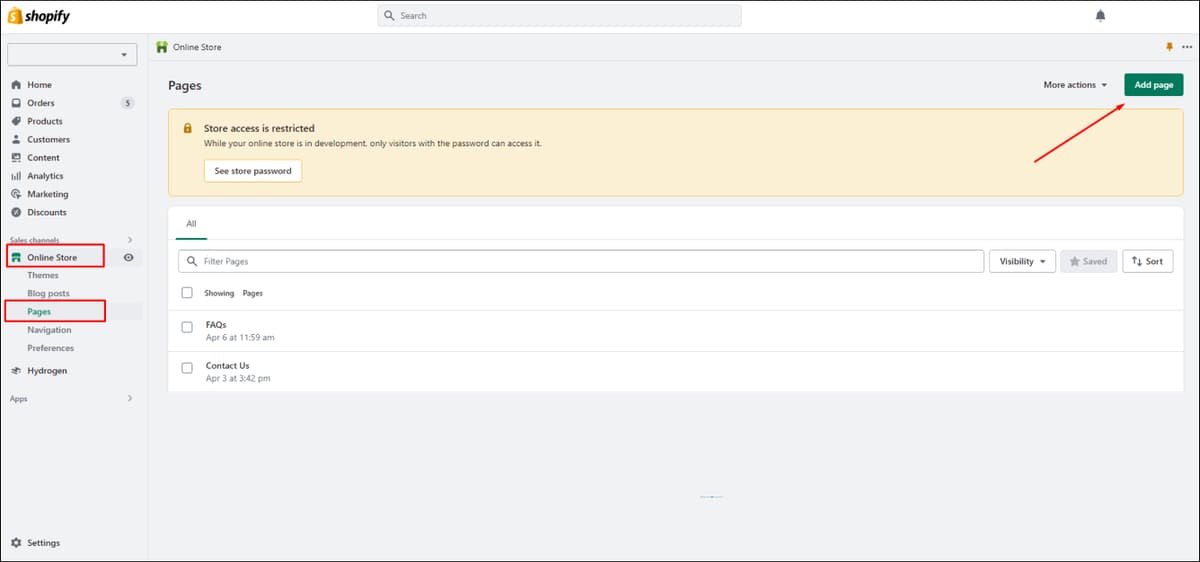This screenshot has height=562, width=1200.
Task: Click the Sales channels label
Action: (35, 240)
